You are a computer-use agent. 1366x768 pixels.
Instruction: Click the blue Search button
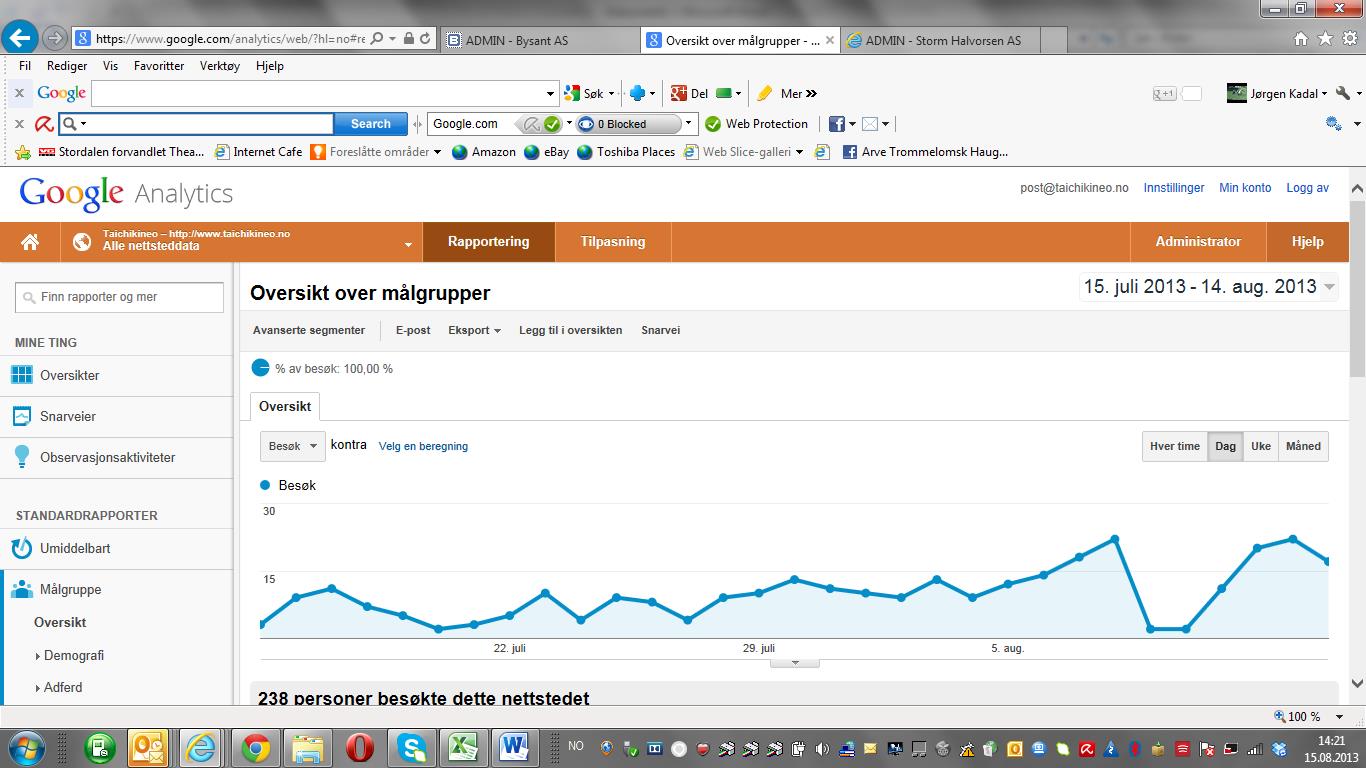click(x=370, y=124)
